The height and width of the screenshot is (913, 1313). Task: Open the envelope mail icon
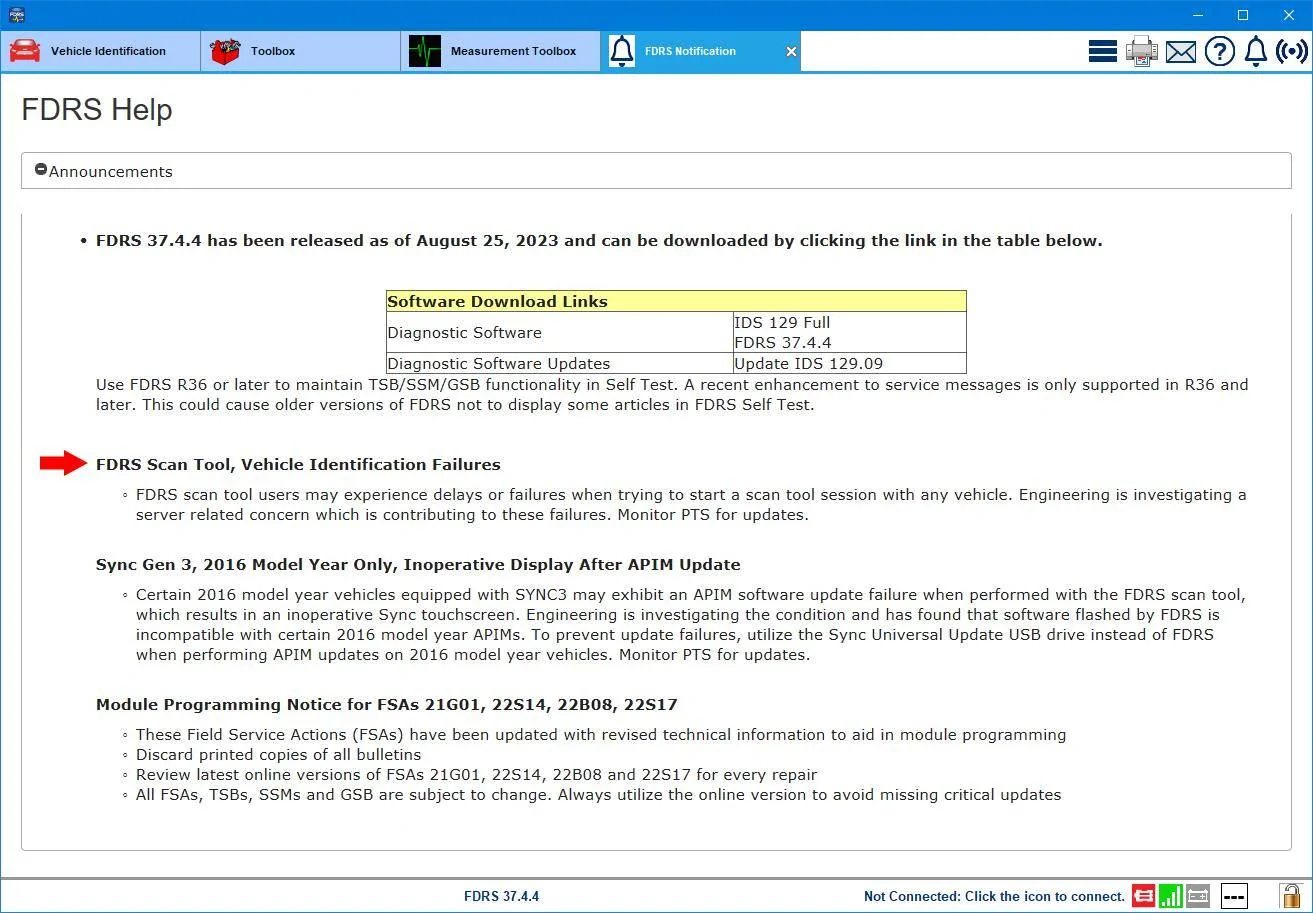1181,51
